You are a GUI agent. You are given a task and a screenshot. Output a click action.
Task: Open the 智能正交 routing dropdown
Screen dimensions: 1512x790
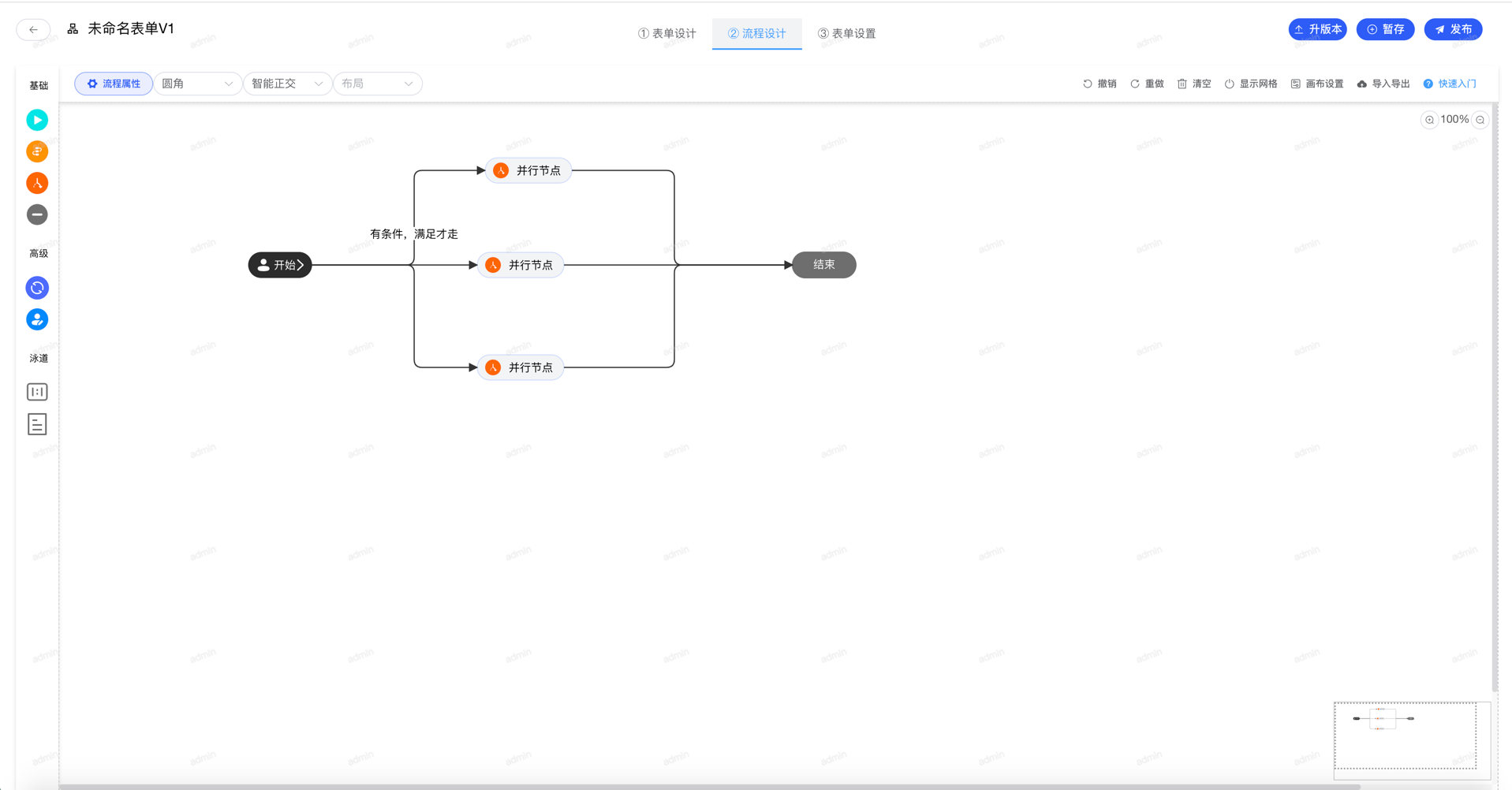coord(287,84)
